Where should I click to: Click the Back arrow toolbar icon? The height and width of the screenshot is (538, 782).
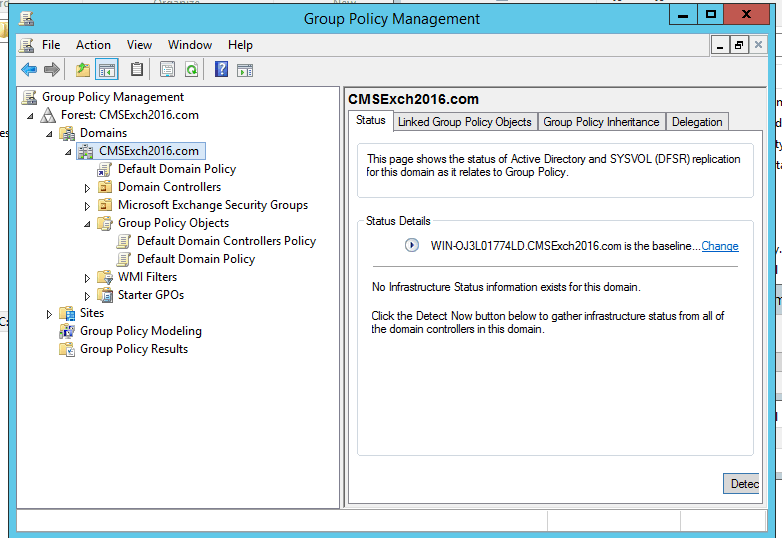pyautogui.click(x=29, y=69)
